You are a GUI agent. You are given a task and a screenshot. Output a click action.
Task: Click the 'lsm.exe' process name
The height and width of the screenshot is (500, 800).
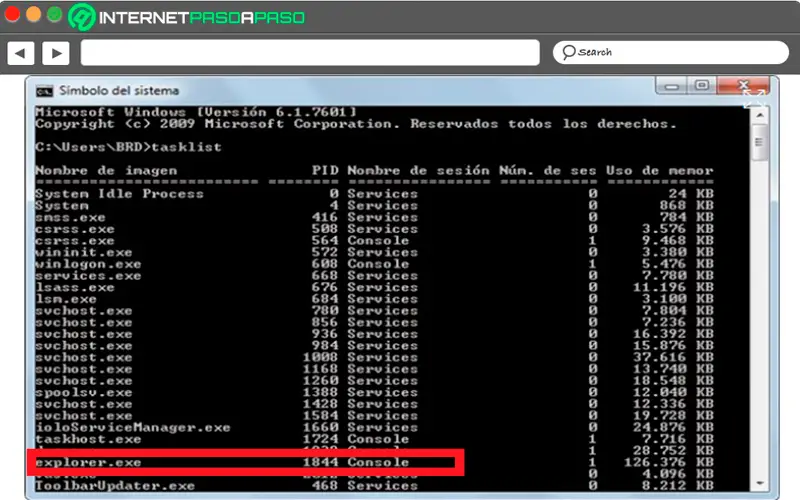coord(66,299)
